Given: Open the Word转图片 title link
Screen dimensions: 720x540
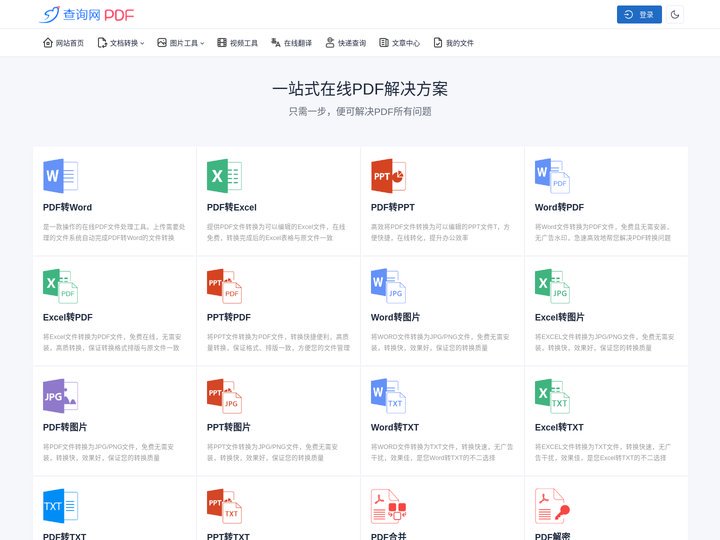Looking at the screenshot, I should 395,317.
